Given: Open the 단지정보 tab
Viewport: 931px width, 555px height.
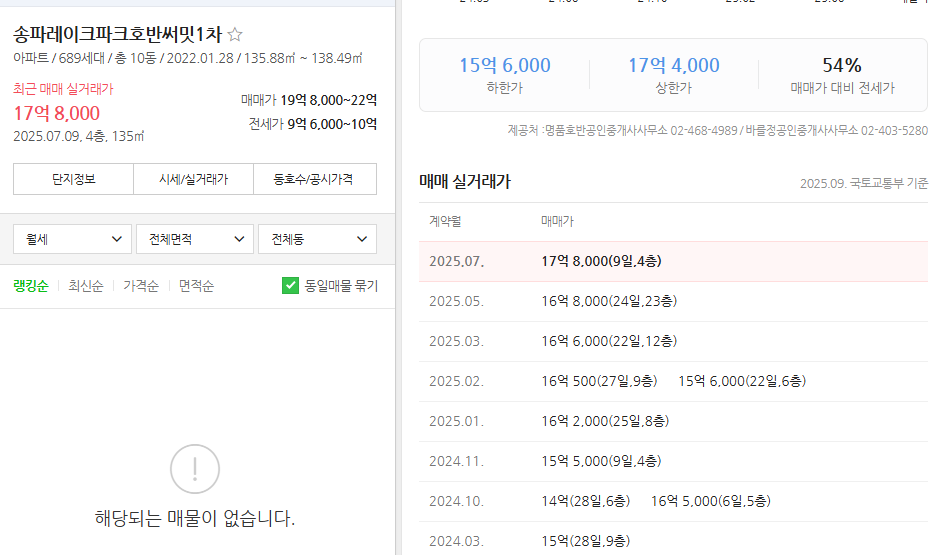Looking at the screenshot, I should (74, 179).
